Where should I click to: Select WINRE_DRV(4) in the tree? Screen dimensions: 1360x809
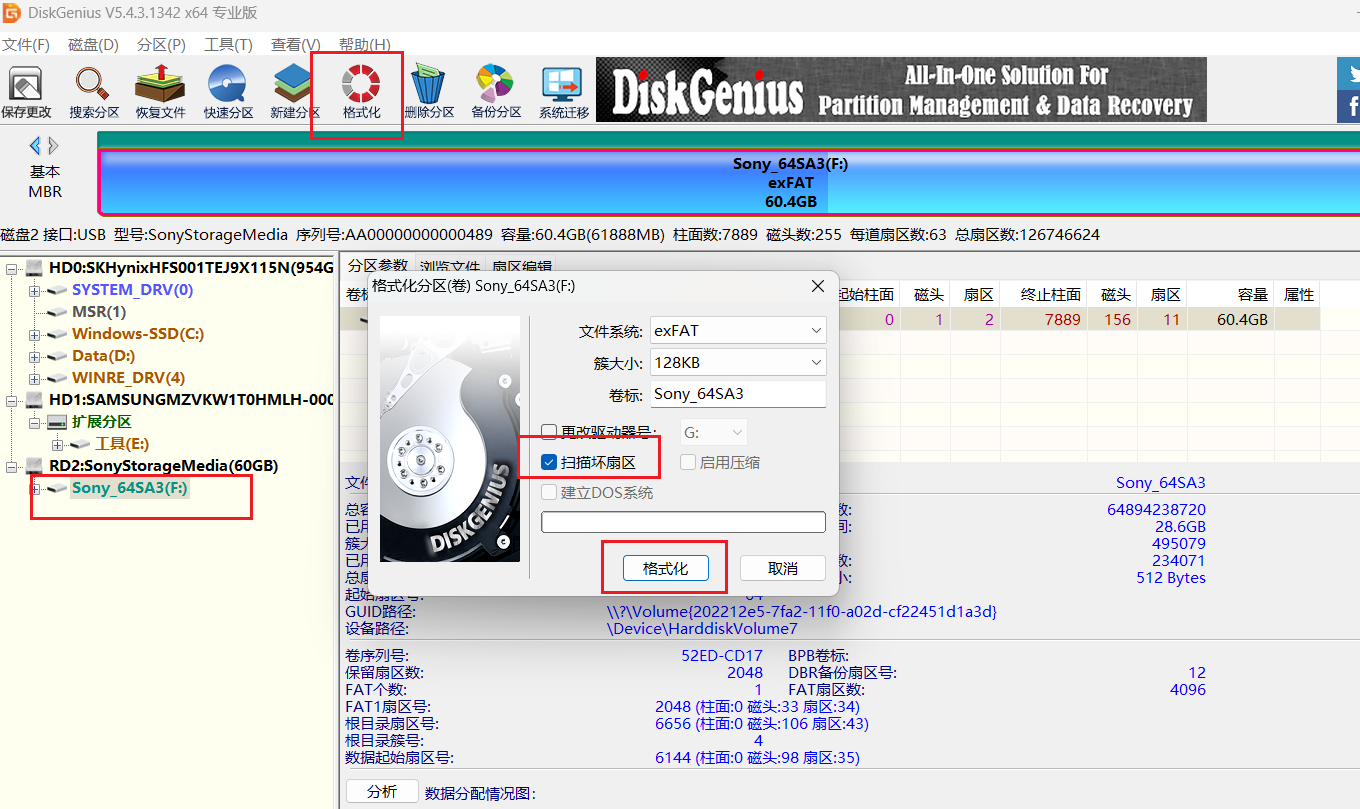coord(129,378)
